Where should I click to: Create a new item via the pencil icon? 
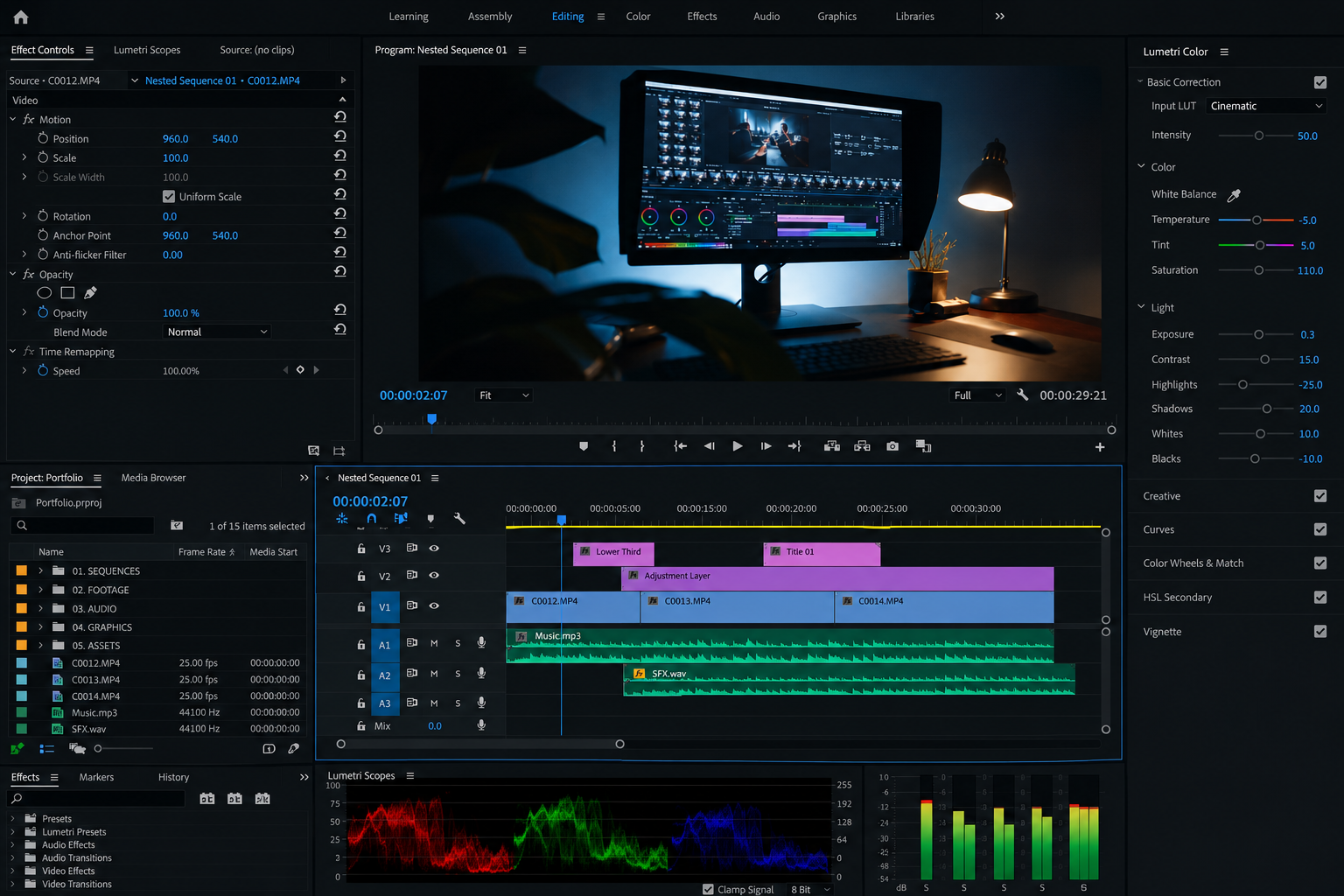click(x=294, y=749)
